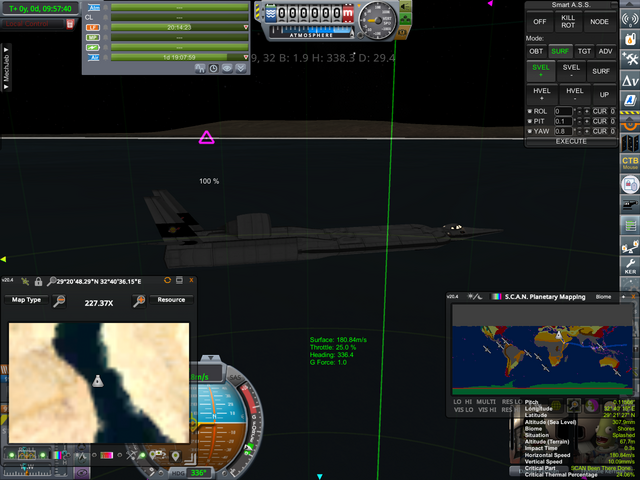The height and width of the screenshot is (480, 640).
Task: Open the helicopter toolbar icon
Action: [x=630, y=204]
